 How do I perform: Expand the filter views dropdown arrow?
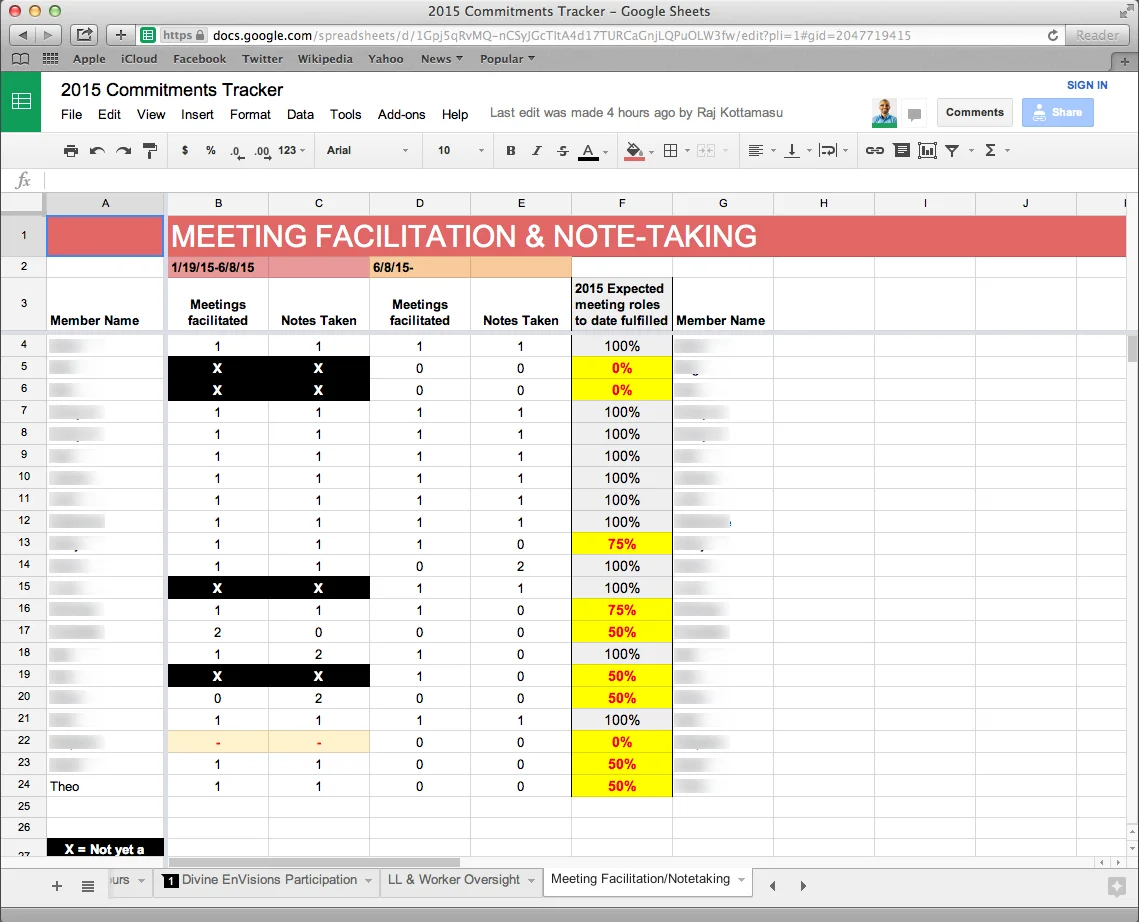(x=971, y=150)
